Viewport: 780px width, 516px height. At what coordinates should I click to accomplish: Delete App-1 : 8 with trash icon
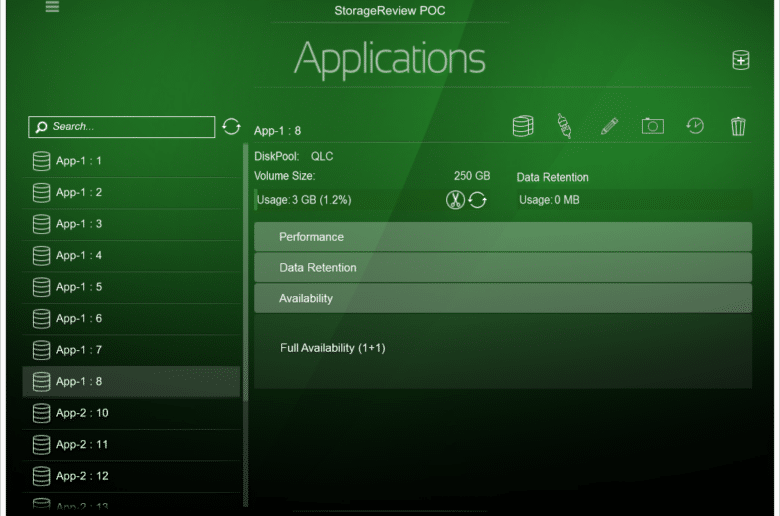pos(738,126)
